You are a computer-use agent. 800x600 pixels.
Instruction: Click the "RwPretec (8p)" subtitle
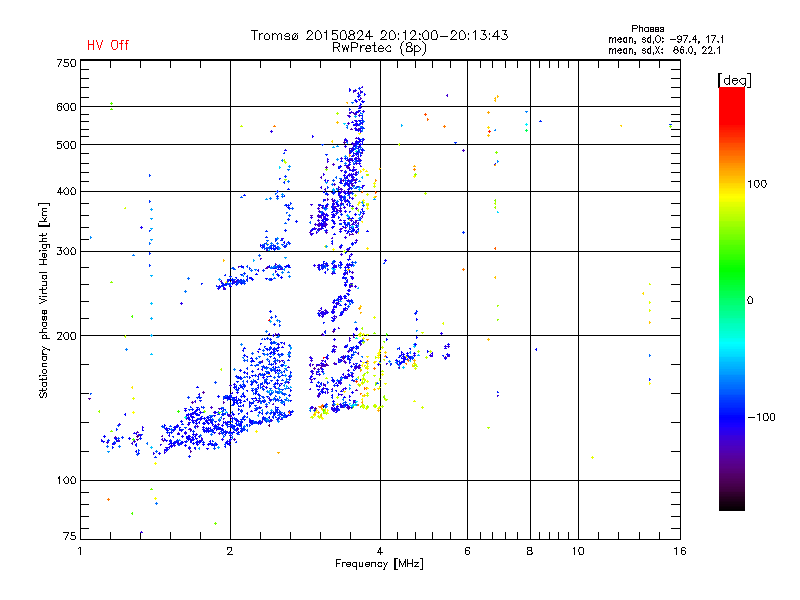(x=379, y=48)
